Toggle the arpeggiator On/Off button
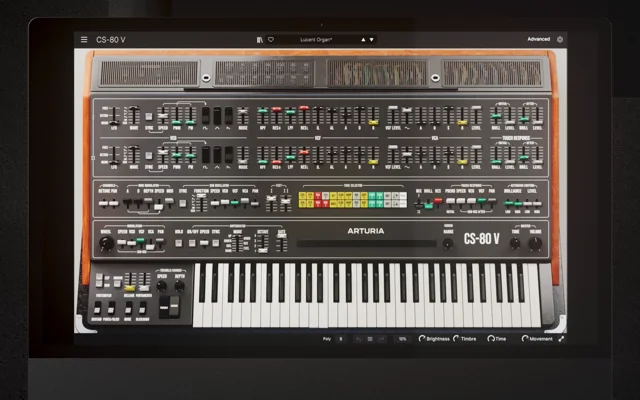 pyautogui.click(x=192, y=243)
